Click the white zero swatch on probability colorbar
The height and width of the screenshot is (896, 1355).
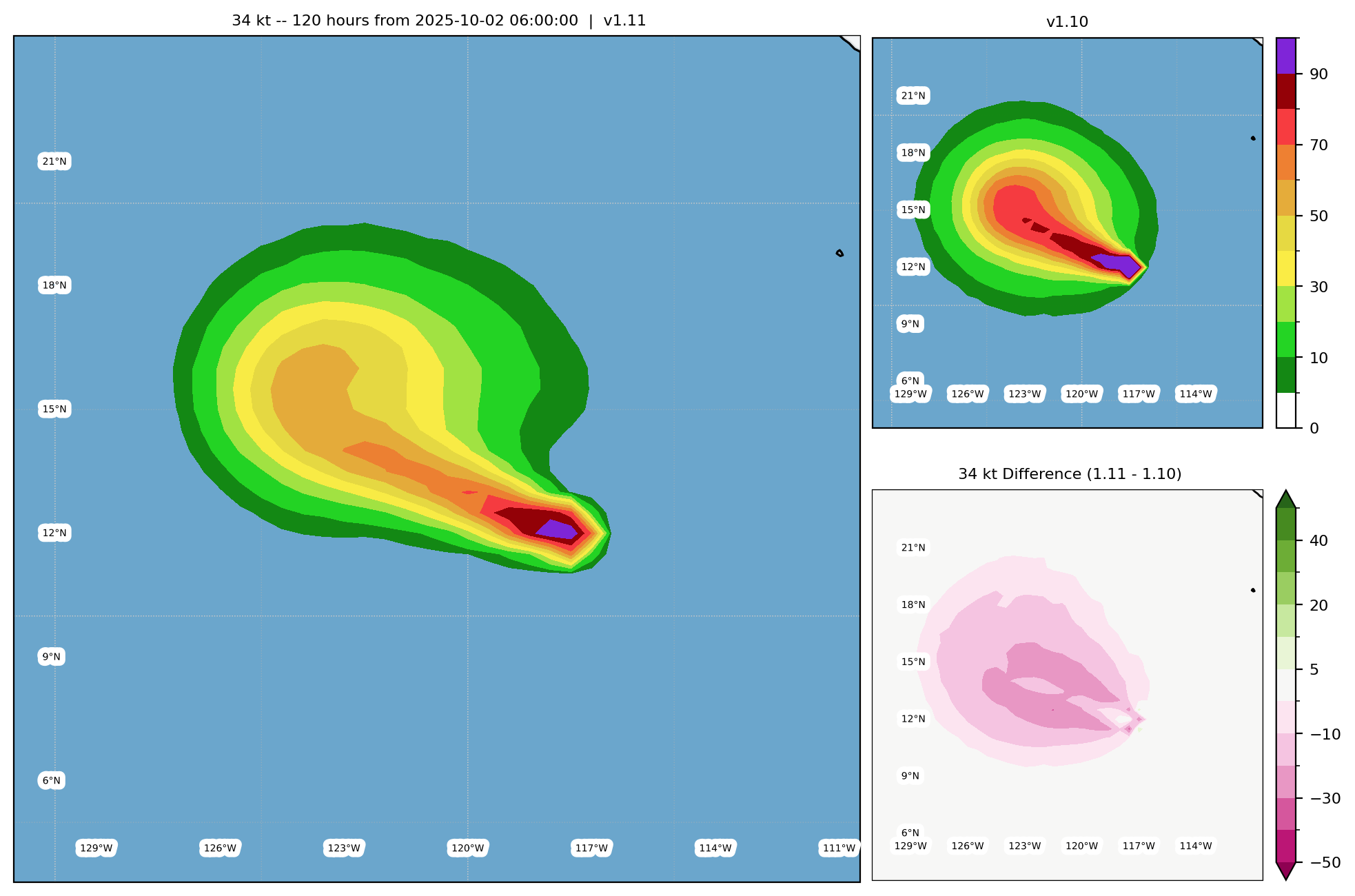coord(1285,410)
